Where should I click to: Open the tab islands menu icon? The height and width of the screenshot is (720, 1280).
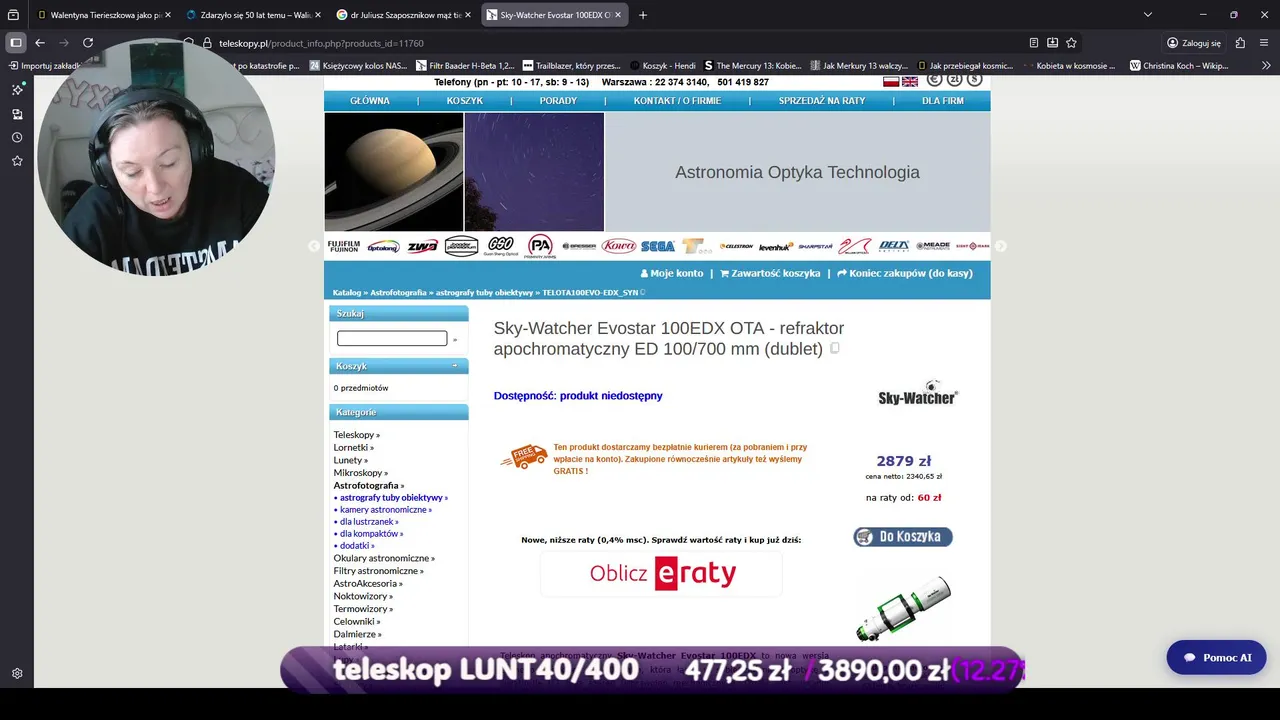pos(13,15)
